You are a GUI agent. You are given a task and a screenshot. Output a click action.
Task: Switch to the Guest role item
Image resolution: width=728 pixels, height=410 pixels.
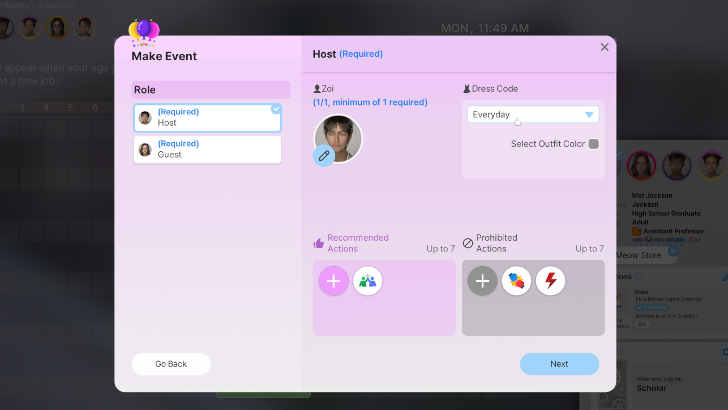[x=207, y=149]
